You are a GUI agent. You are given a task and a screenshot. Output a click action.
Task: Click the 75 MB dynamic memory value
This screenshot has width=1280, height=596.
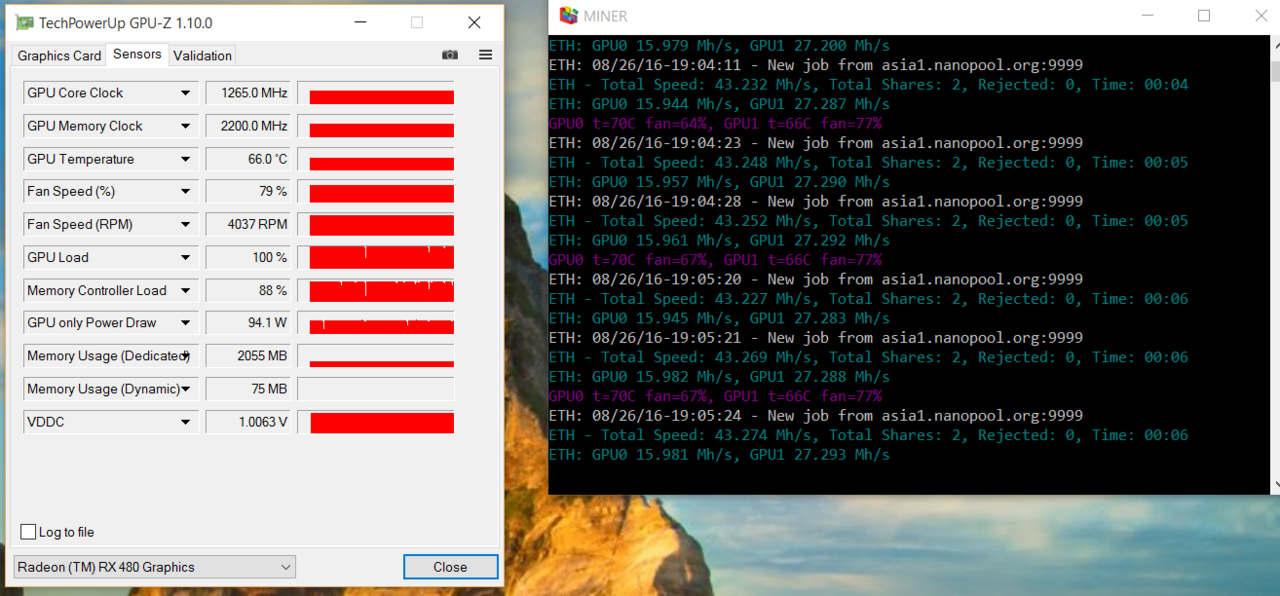tap(248, 389)
